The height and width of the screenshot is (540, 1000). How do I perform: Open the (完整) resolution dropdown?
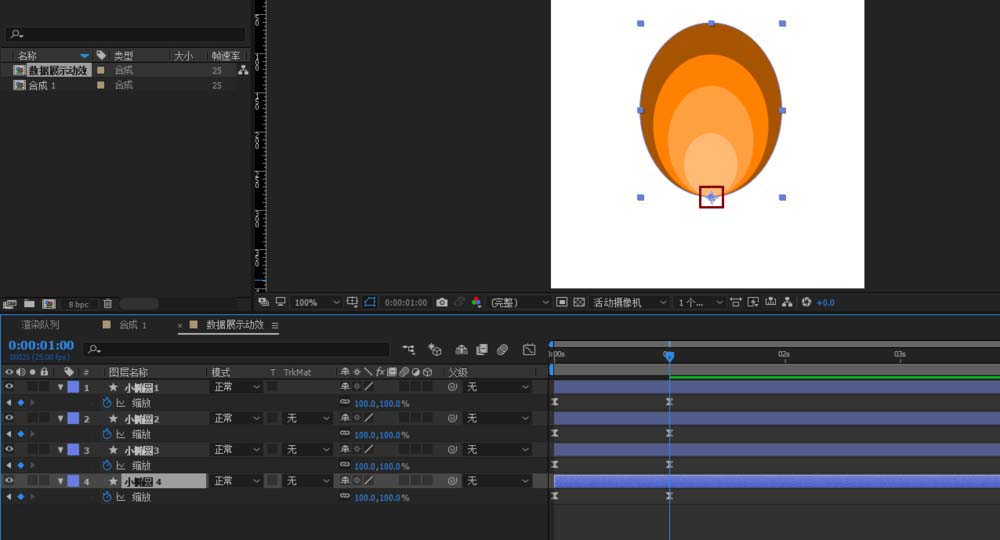[519, 302]
